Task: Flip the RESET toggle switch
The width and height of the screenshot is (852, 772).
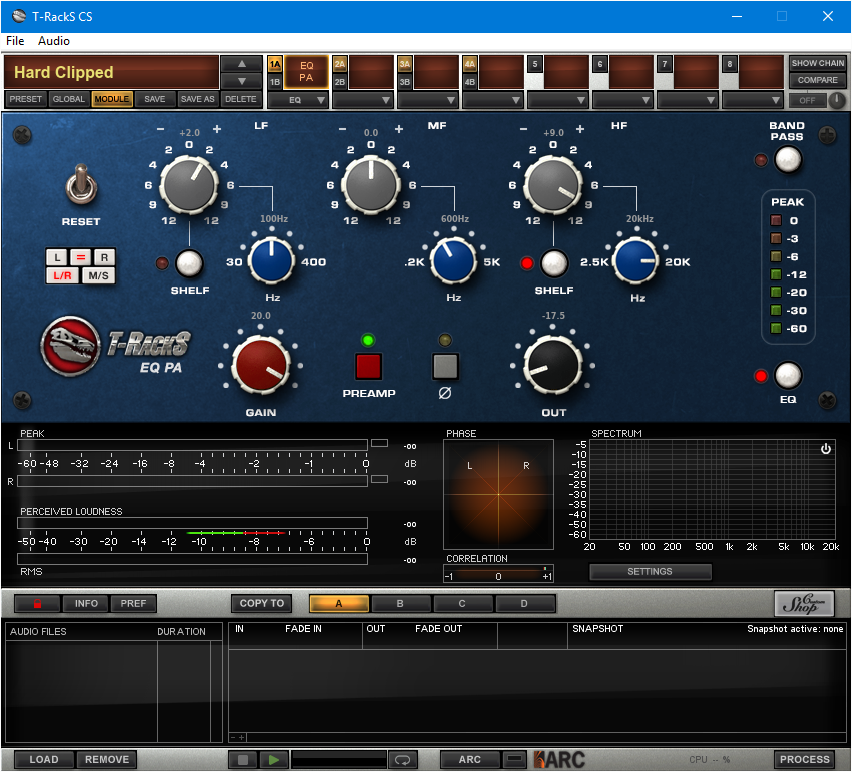Action: [x=82, y=185]
